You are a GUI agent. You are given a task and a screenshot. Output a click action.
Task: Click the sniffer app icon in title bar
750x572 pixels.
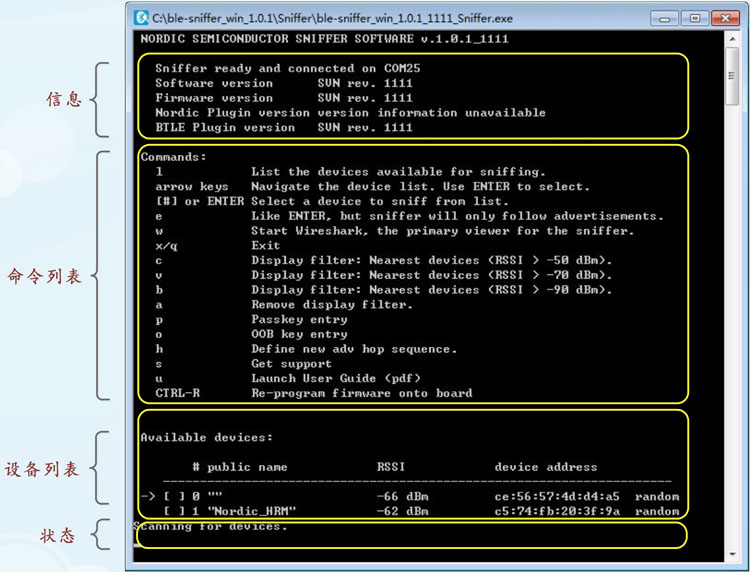pos(141,18)
